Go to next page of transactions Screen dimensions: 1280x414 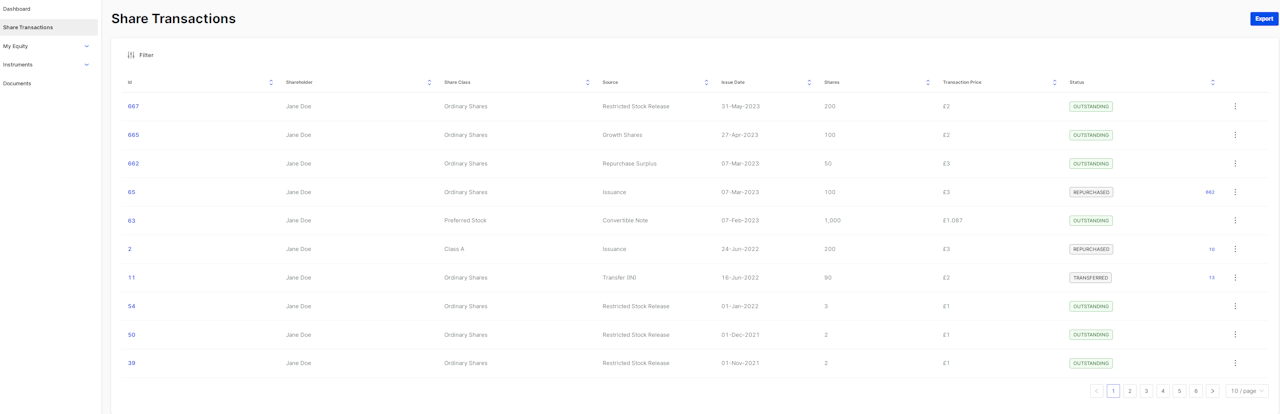(x=1212, y=391)
